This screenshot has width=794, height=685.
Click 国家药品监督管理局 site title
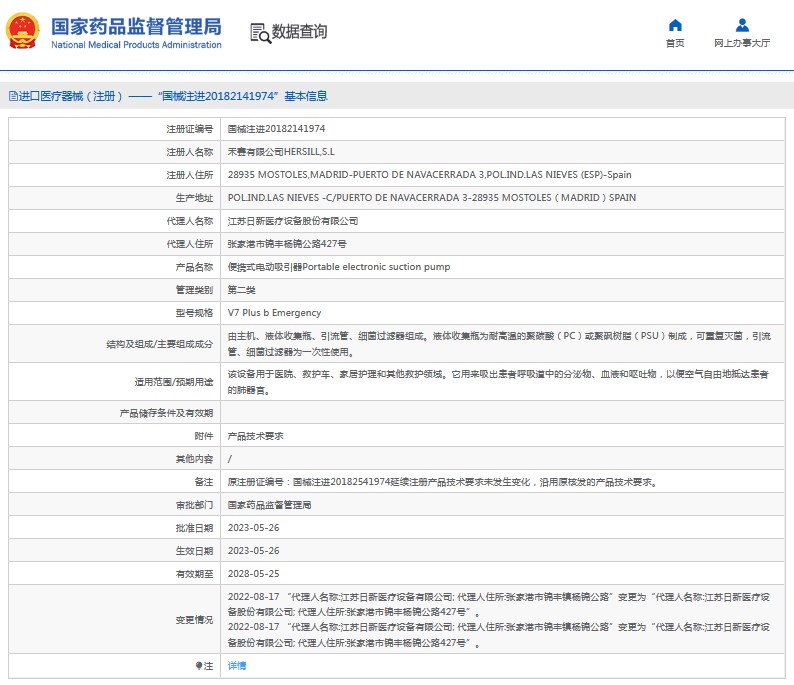[x=136, y=25]
